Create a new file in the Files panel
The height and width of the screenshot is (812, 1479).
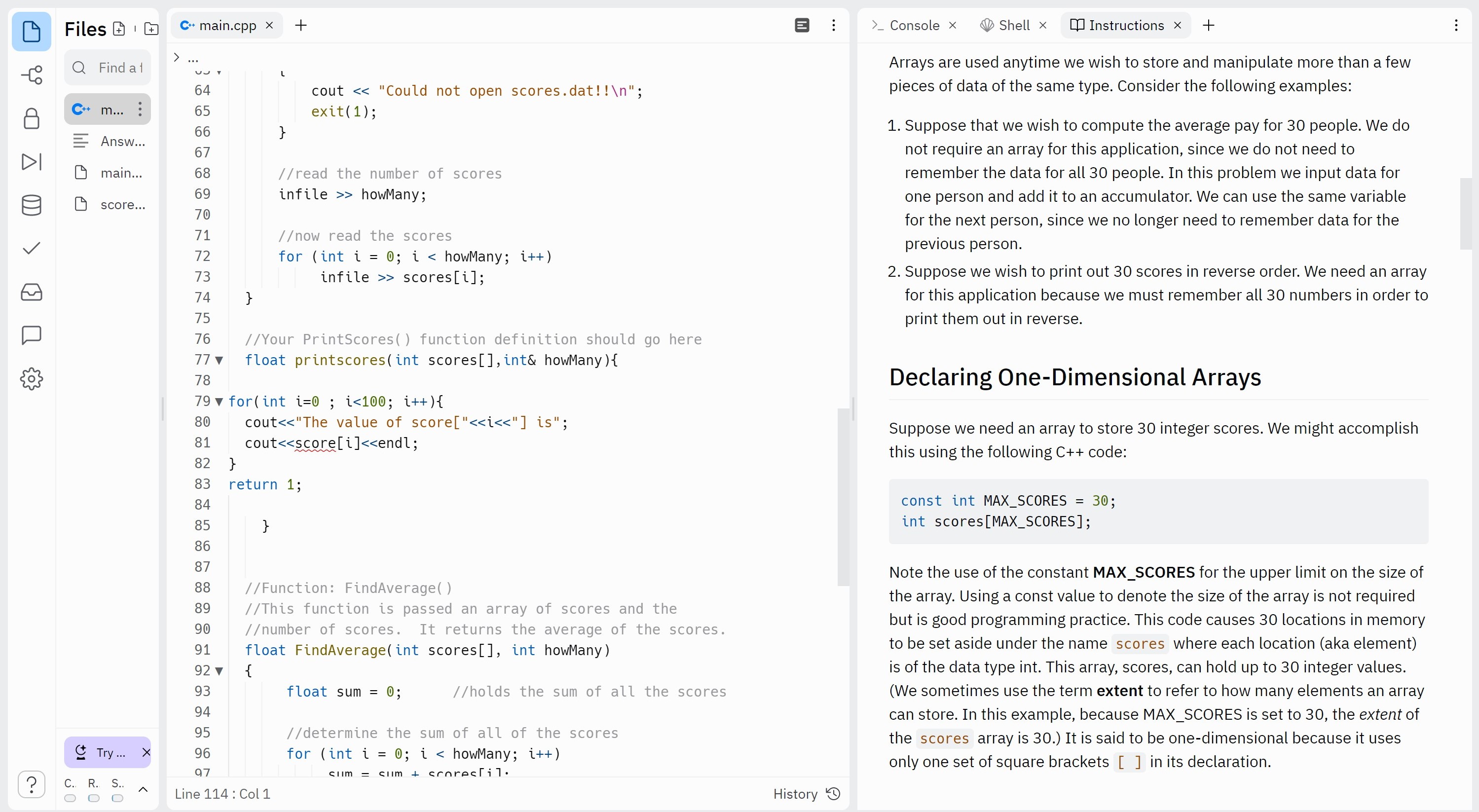[119, 29]
